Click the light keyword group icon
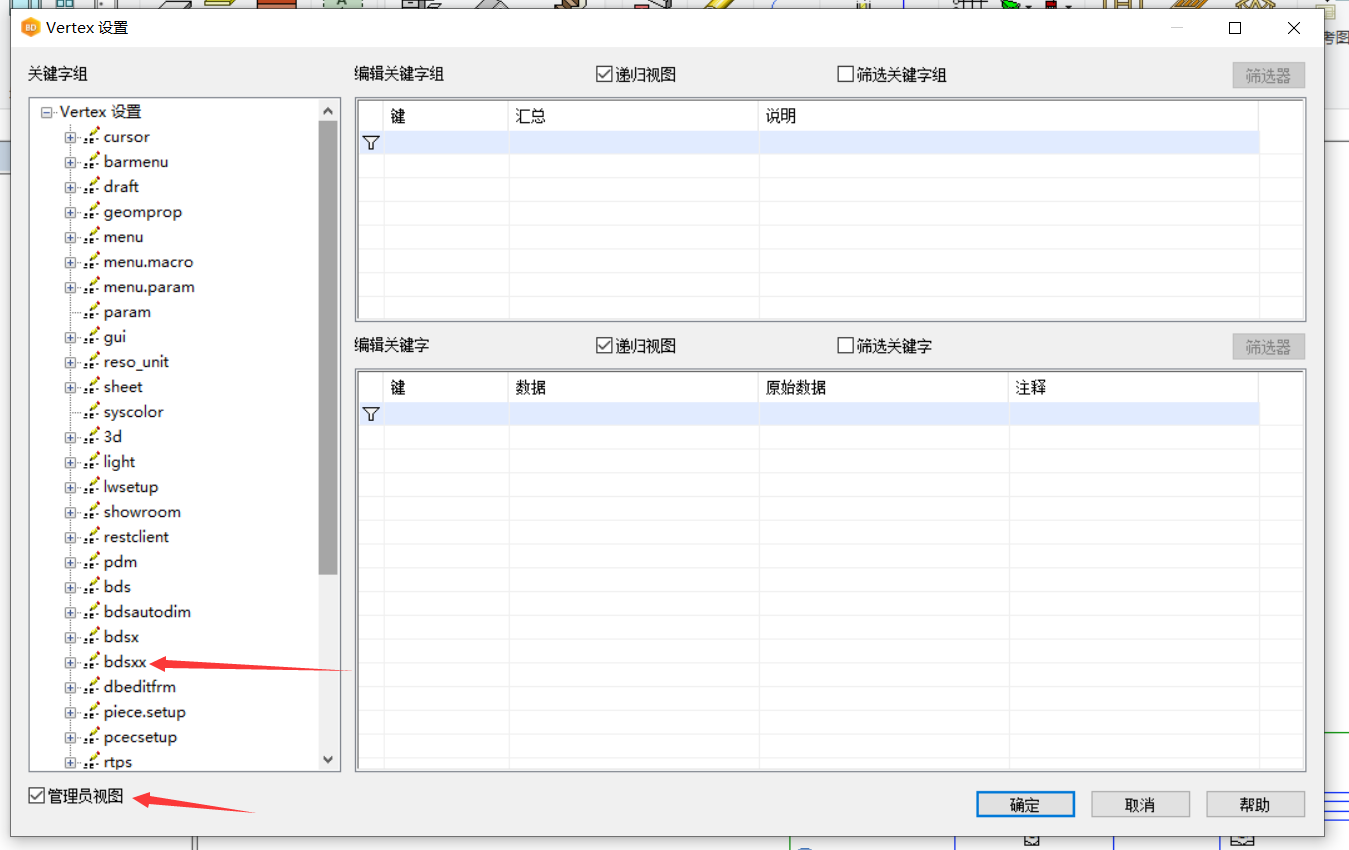Viewport: 1349px width, 850px height. coord(92,462)
